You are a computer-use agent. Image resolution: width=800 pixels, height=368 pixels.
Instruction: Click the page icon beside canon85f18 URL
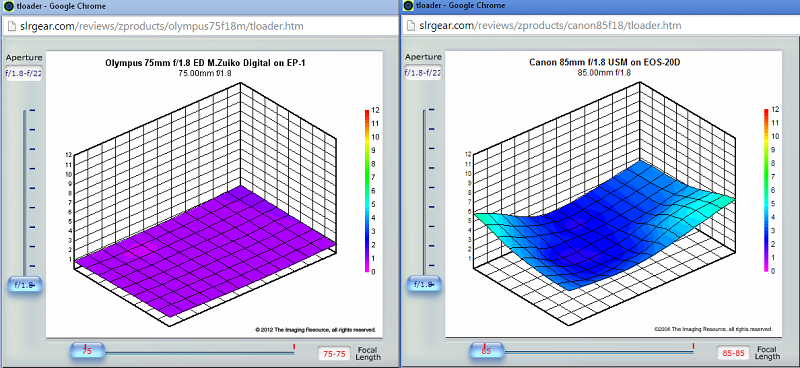(x=409, y=26)
